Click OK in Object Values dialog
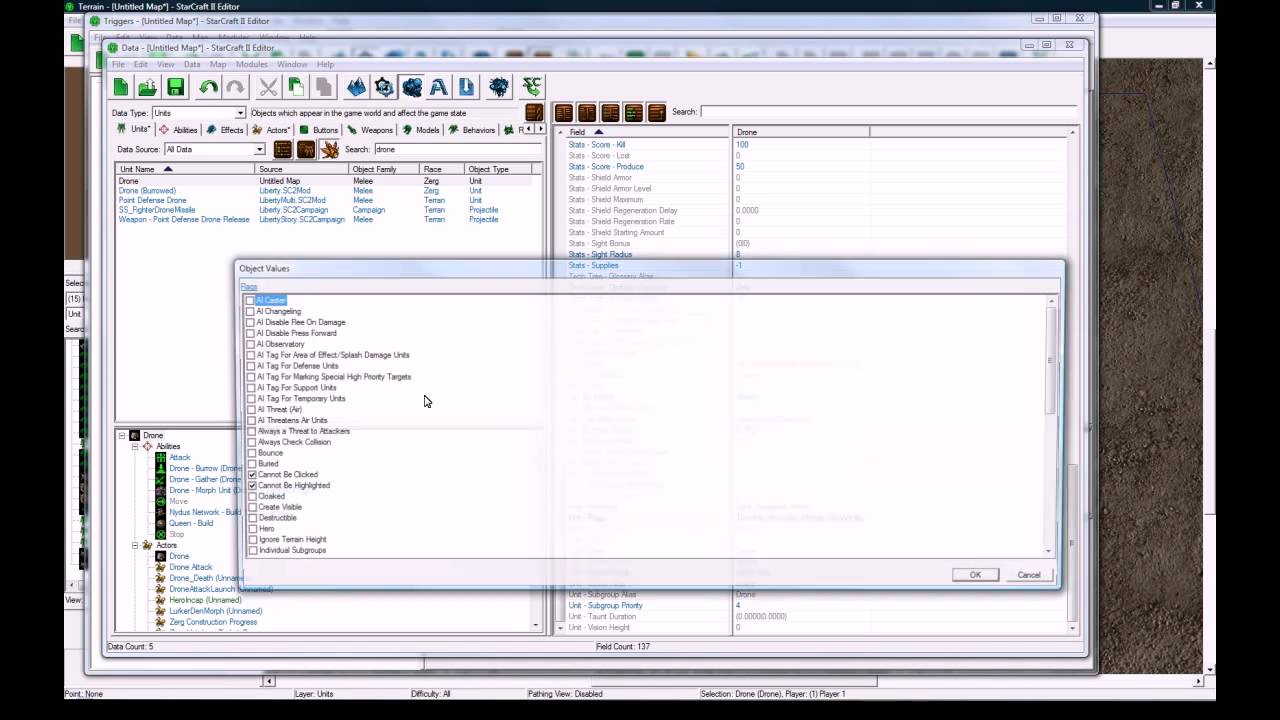 [x=975, y=575]
